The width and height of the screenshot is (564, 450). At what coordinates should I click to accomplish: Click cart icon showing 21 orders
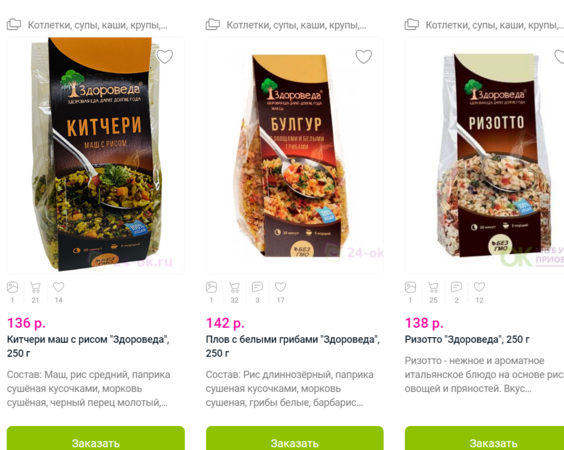[x=35, y=287]
